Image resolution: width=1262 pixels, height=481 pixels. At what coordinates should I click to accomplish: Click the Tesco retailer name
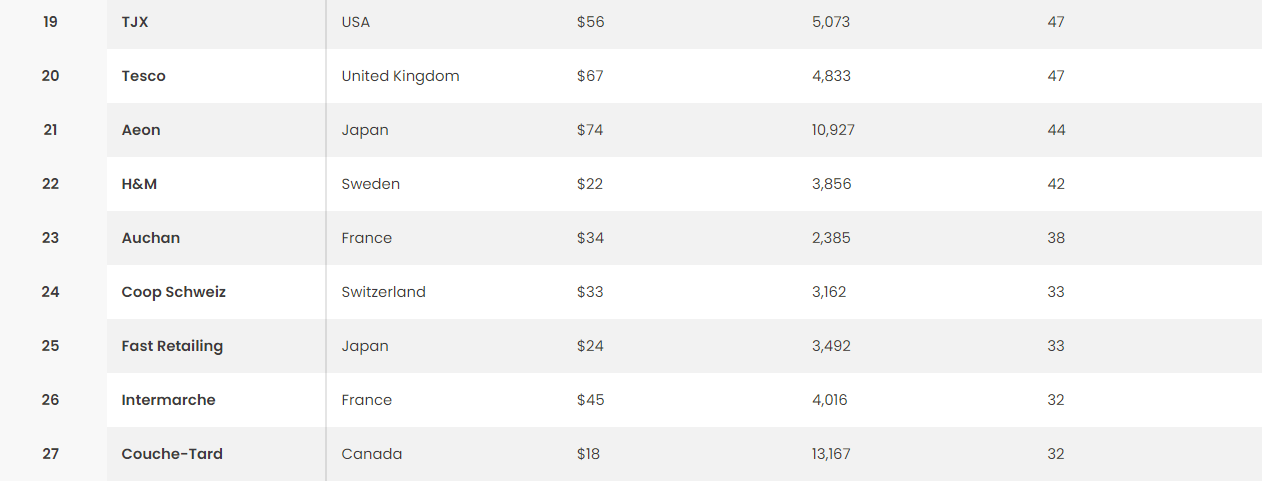click(144, 76)
